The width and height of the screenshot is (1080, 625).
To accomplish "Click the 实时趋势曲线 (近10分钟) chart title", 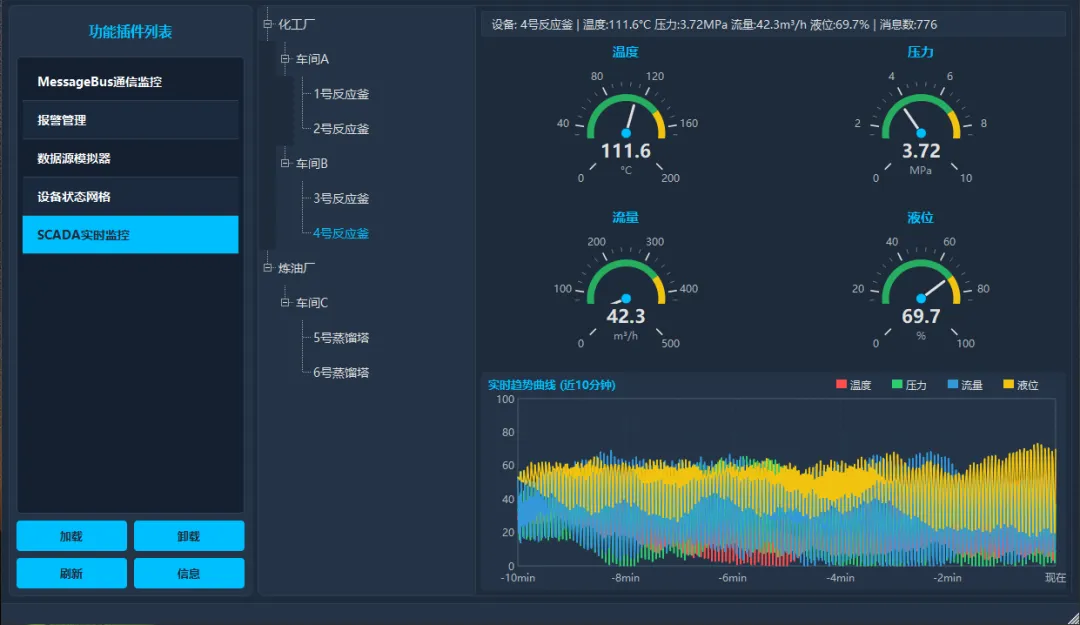I will [x=552, y=385].
